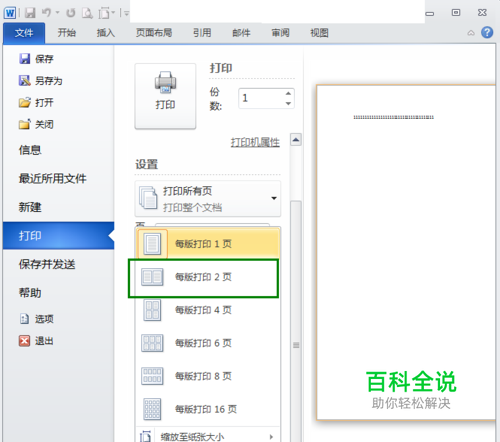
Task: Collapse the ribbon with the caret icon
Action: pyautogui.click(x=471, y=33)
